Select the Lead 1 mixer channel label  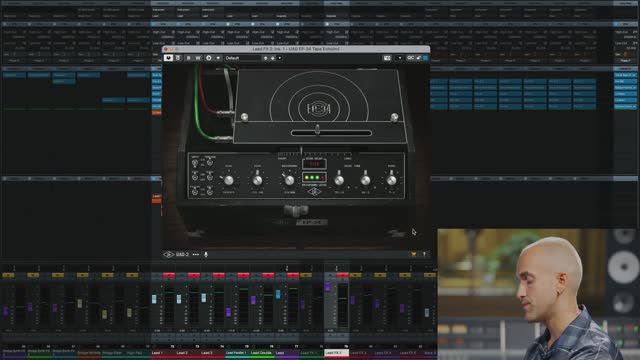(x=163, y=353)
